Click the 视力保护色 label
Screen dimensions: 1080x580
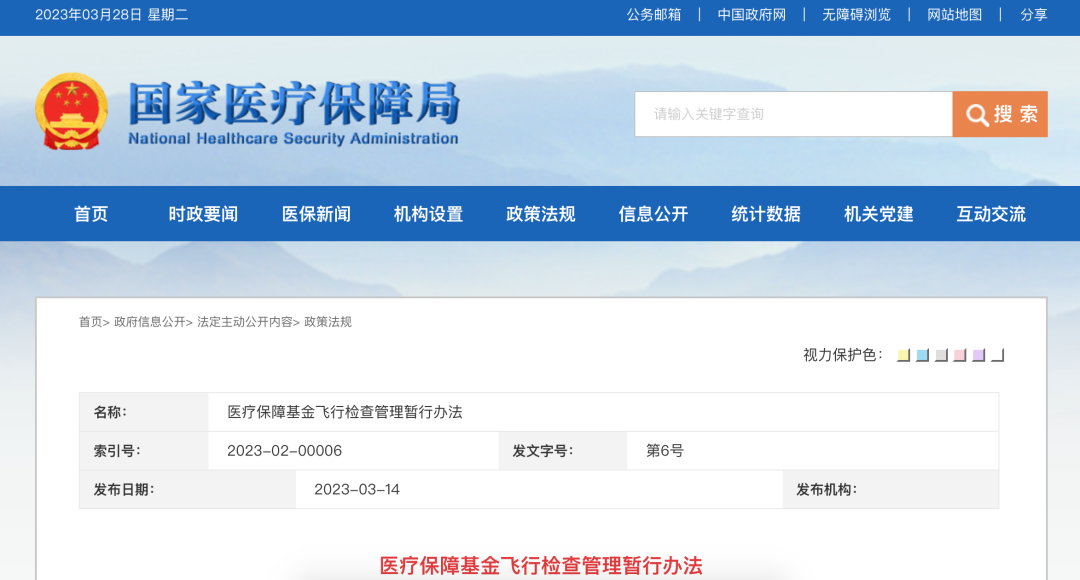(x=843, y=355)
